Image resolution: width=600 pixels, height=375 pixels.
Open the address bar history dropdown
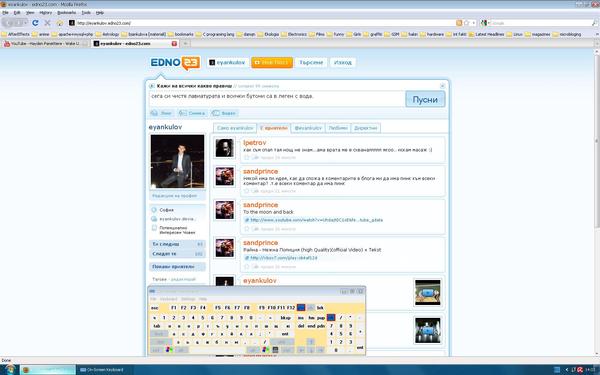point(474,23)
